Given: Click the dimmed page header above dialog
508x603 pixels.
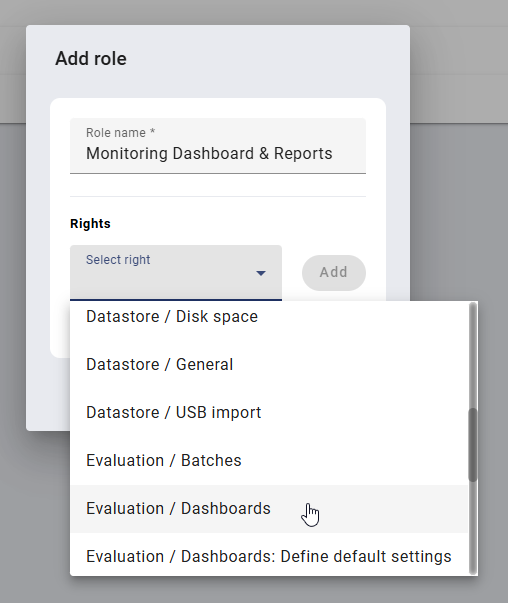Looking at the screenshot, I should pos(254,12).
